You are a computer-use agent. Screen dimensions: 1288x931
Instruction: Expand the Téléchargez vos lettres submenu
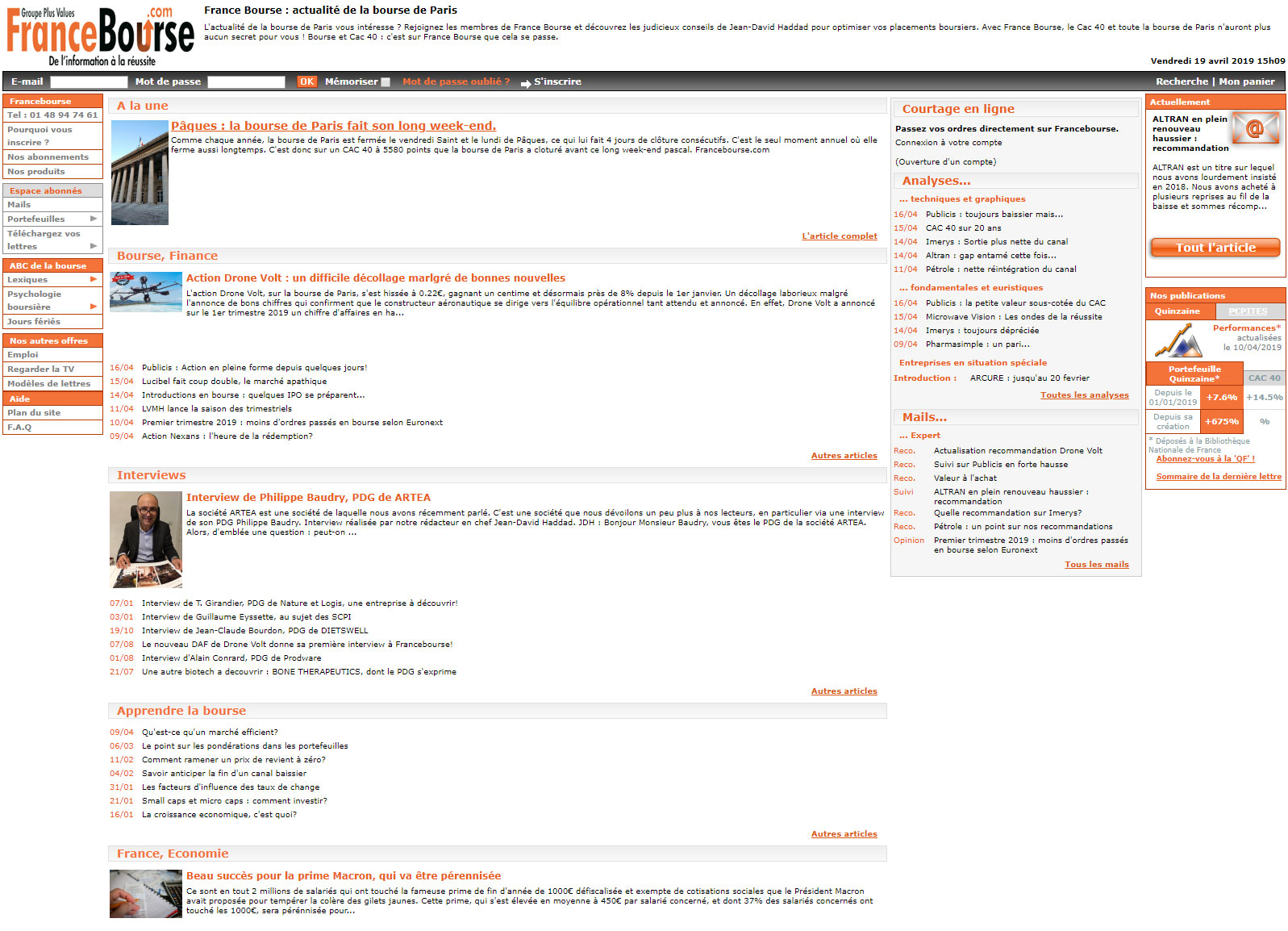[x=94, y=246]
